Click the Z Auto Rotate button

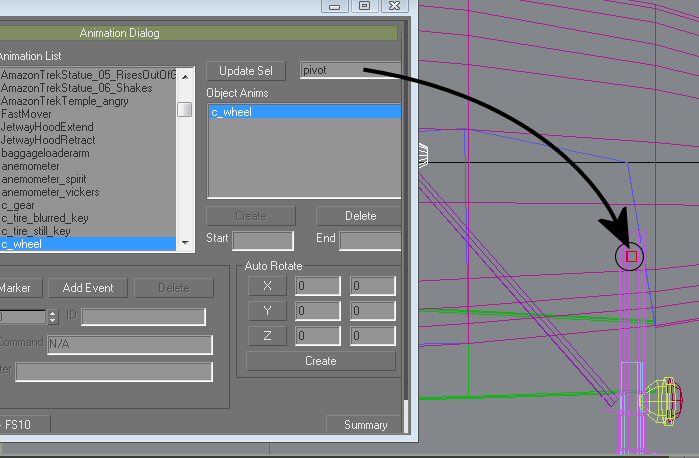pos(267,336)
